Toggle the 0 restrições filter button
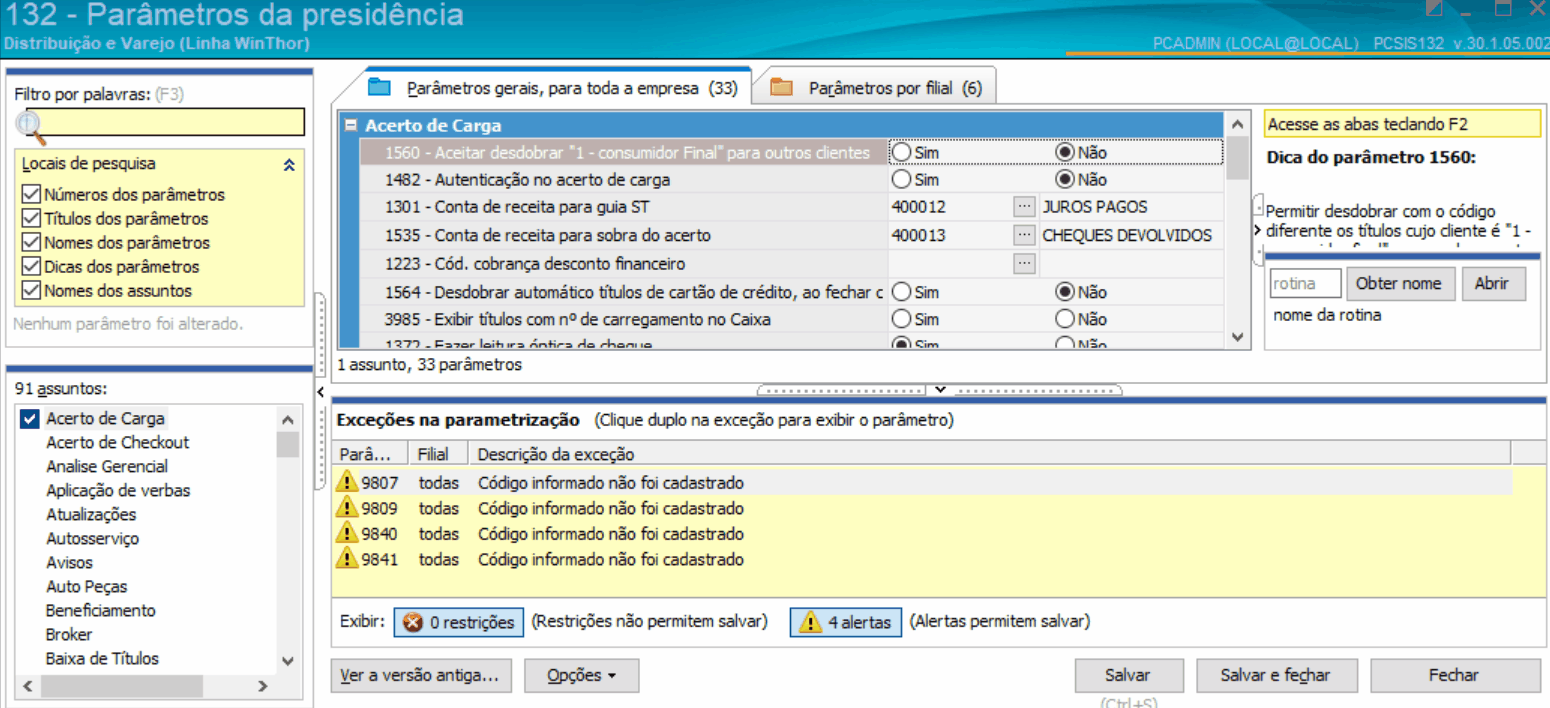Image resolution: width=1550 pixels, height=708 pixels. pos(458,622)
